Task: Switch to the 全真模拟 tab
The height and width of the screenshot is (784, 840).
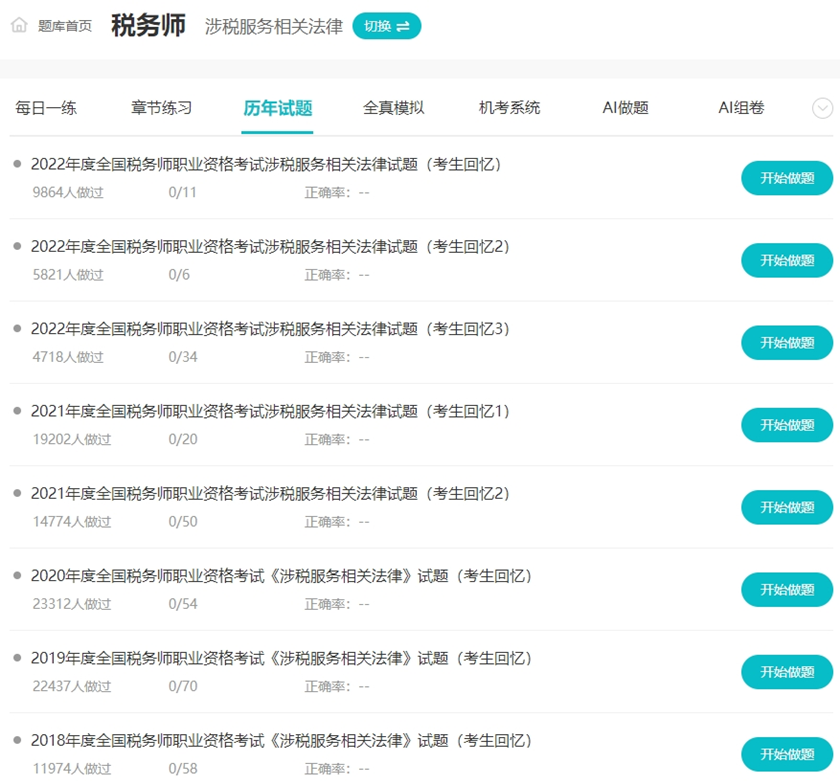Action: tap(394, 106)
